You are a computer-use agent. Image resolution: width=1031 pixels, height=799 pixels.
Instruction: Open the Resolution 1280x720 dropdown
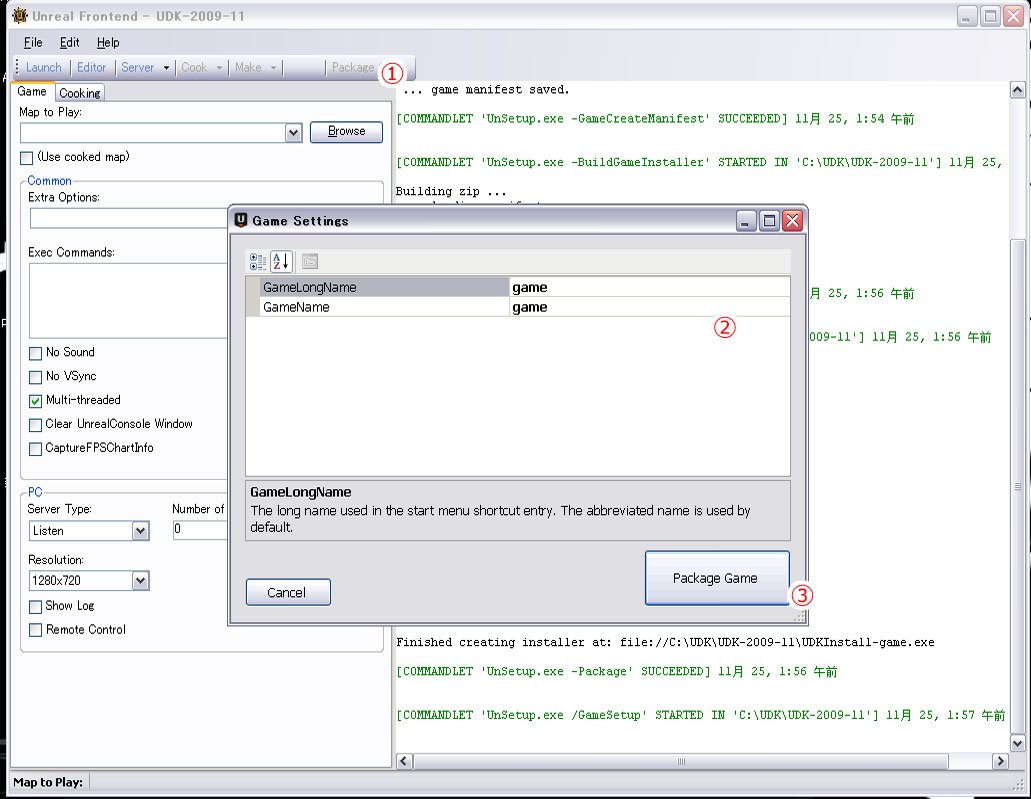tap(140, 581)
